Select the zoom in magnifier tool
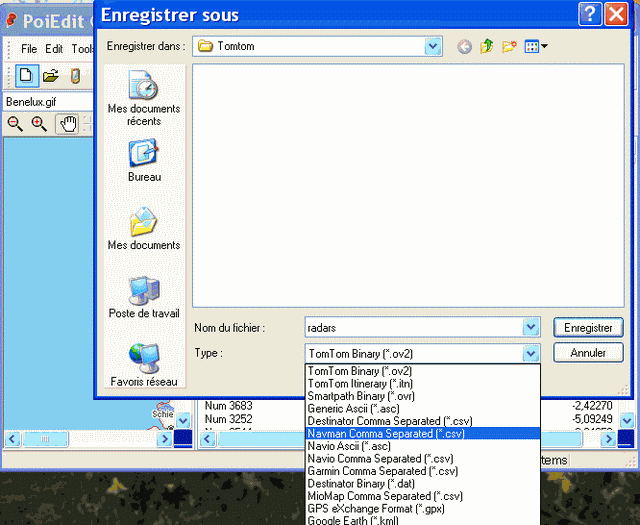Image resolution: width=640 pixels, height=525 pixels. click(x=39, y=124)
